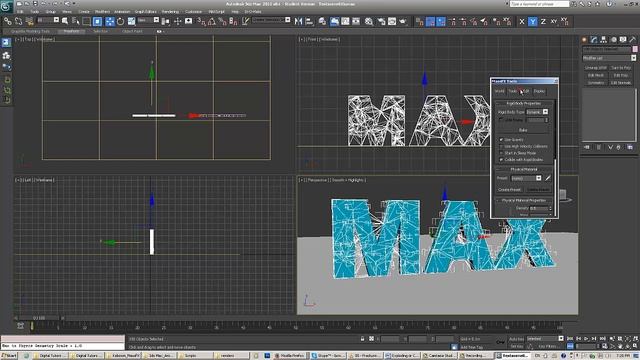Toggle Use Gravity checkbox
This screenshot has height=360, width=640.
tap(501, 140)
